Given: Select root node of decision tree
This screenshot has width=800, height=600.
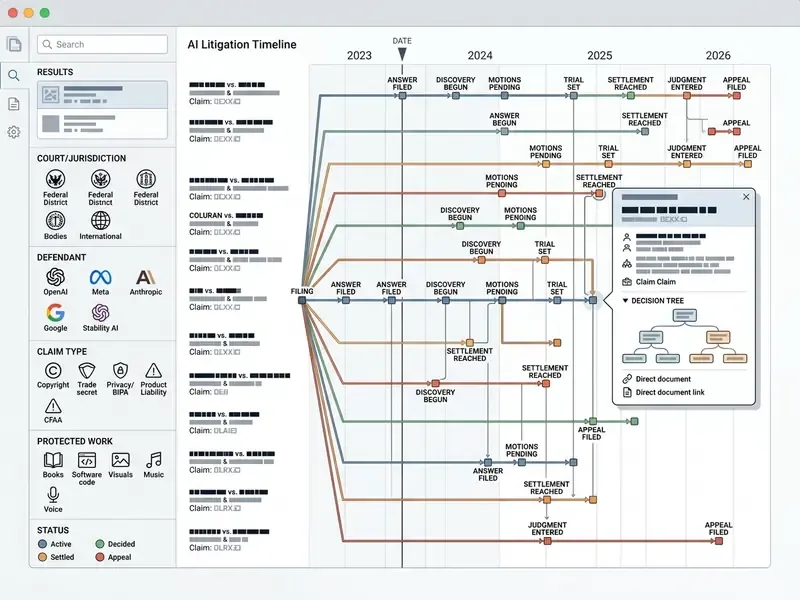Looking at the screenshot, I should (x=684, y=315).
